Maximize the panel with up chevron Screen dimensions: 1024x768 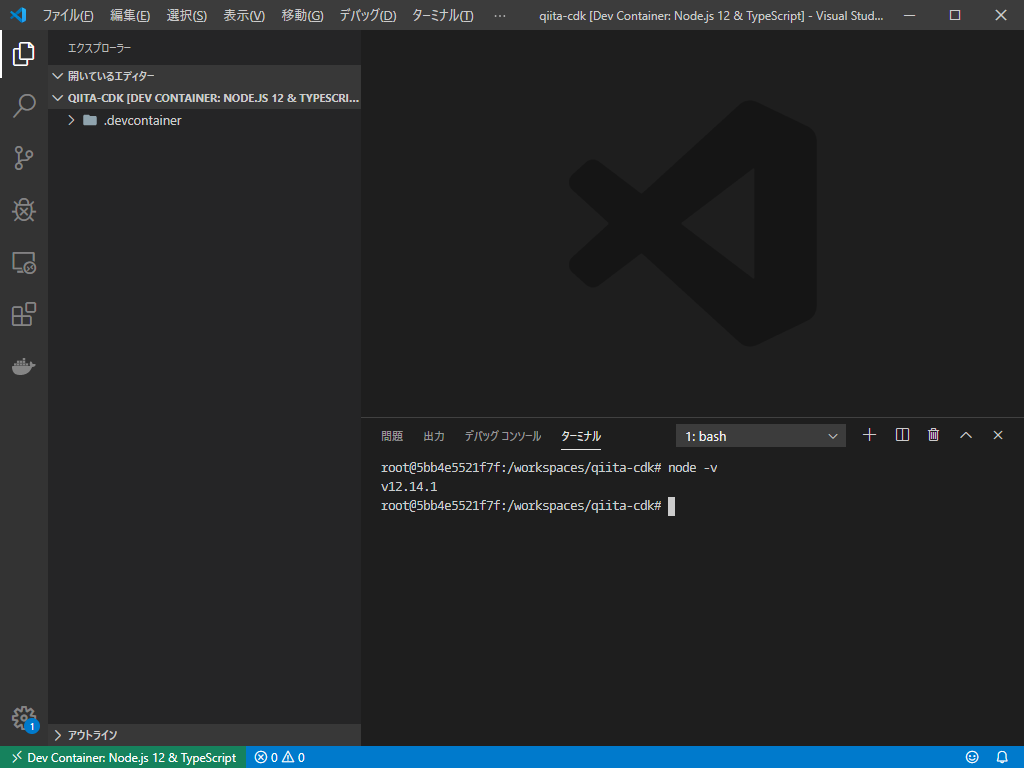[x=966, y=435]
